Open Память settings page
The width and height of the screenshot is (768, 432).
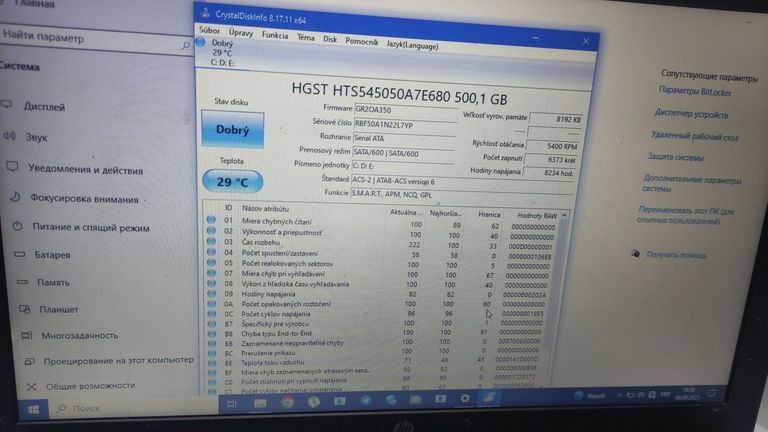pos(53,283)
